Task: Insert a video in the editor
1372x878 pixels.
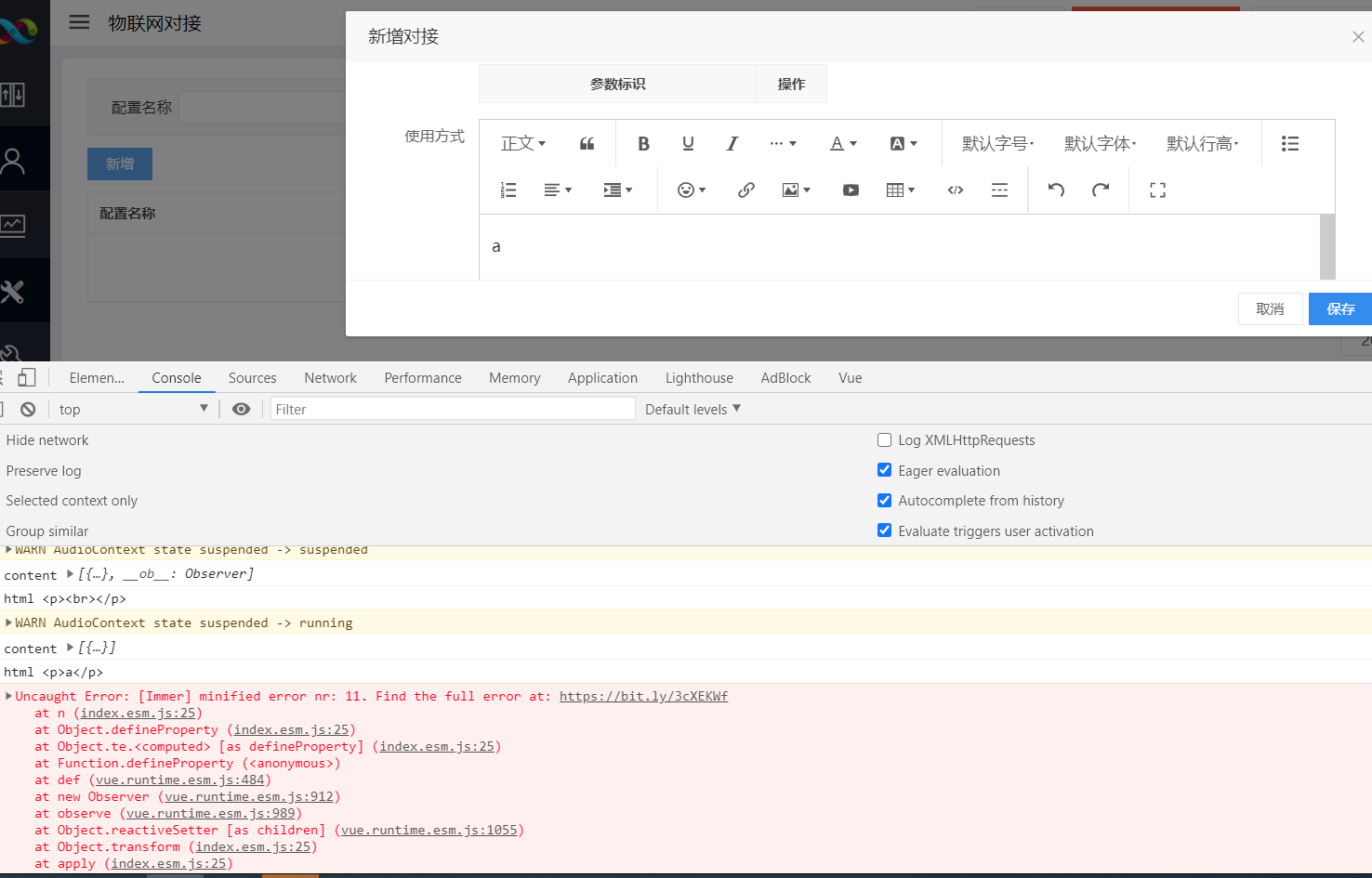Action: [851, 190]
